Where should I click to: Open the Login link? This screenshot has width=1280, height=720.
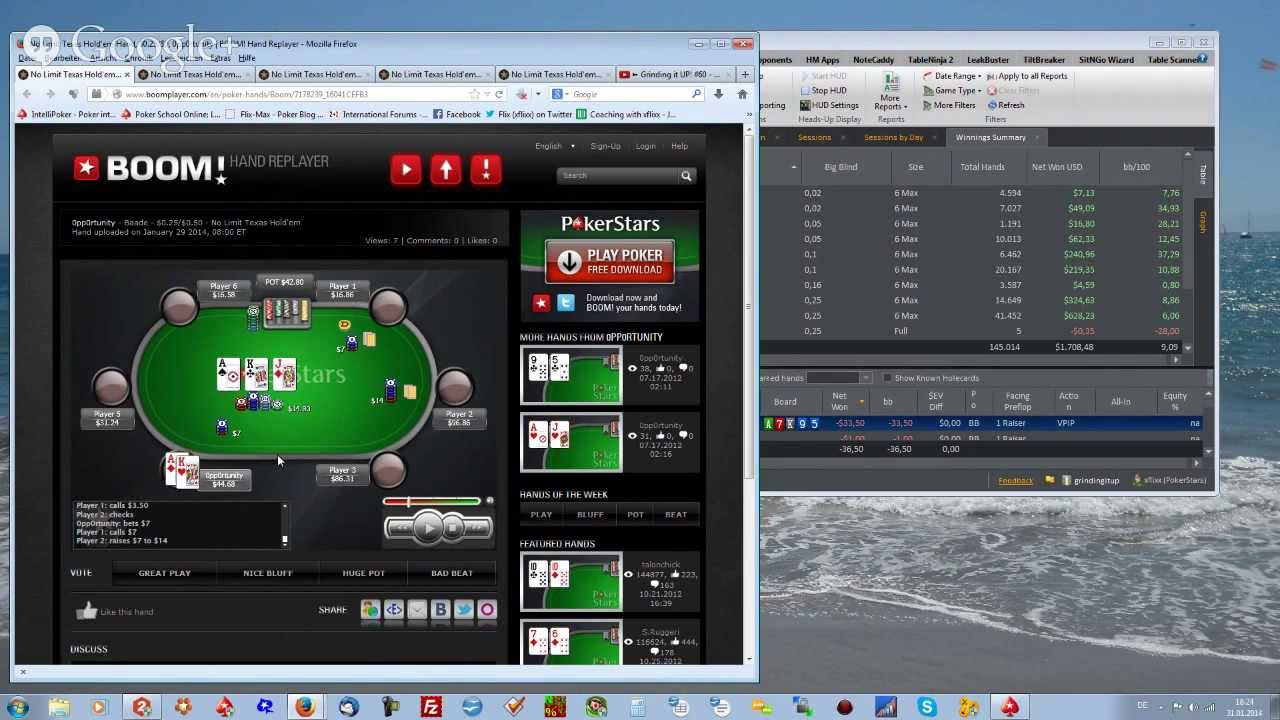[646, 146]
